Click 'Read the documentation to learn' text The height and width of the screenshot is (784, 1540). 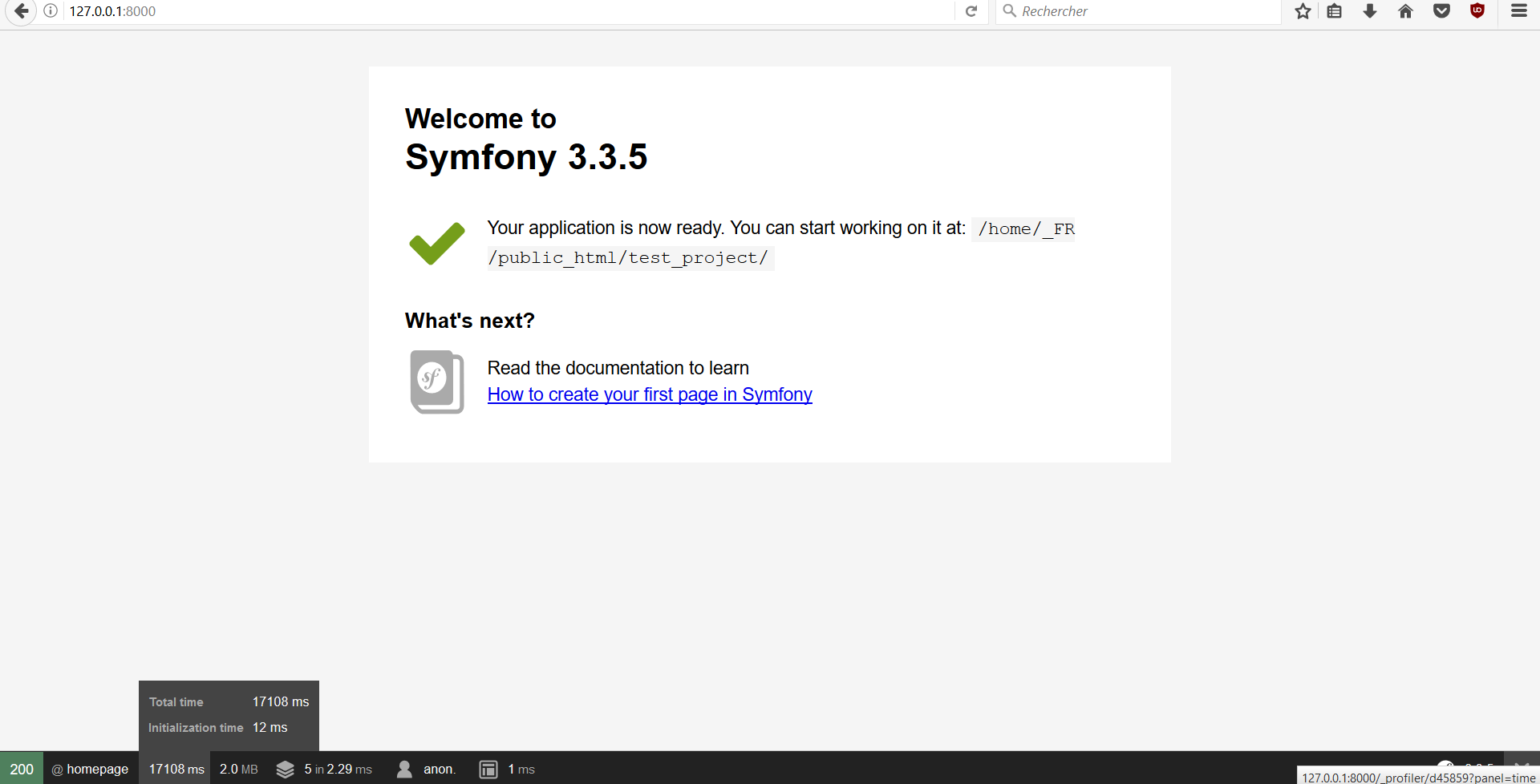618,368
